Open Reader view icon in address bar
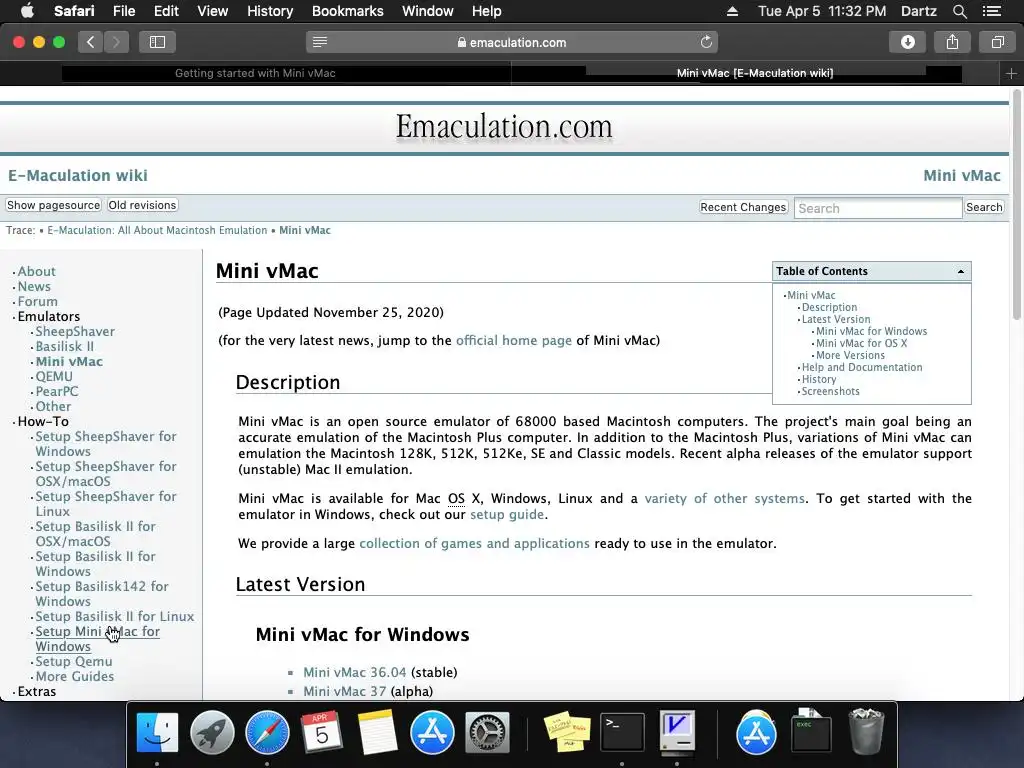 point(319,42)
